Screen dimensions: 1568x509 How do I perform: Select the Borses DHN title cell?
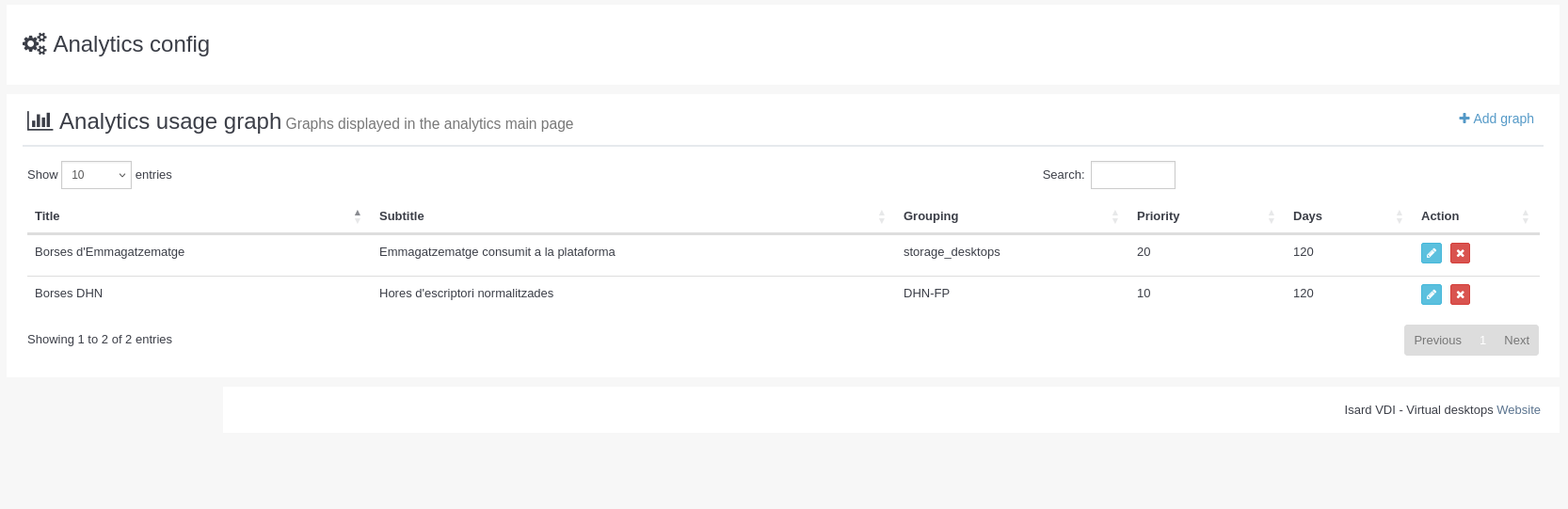[69, 294]
